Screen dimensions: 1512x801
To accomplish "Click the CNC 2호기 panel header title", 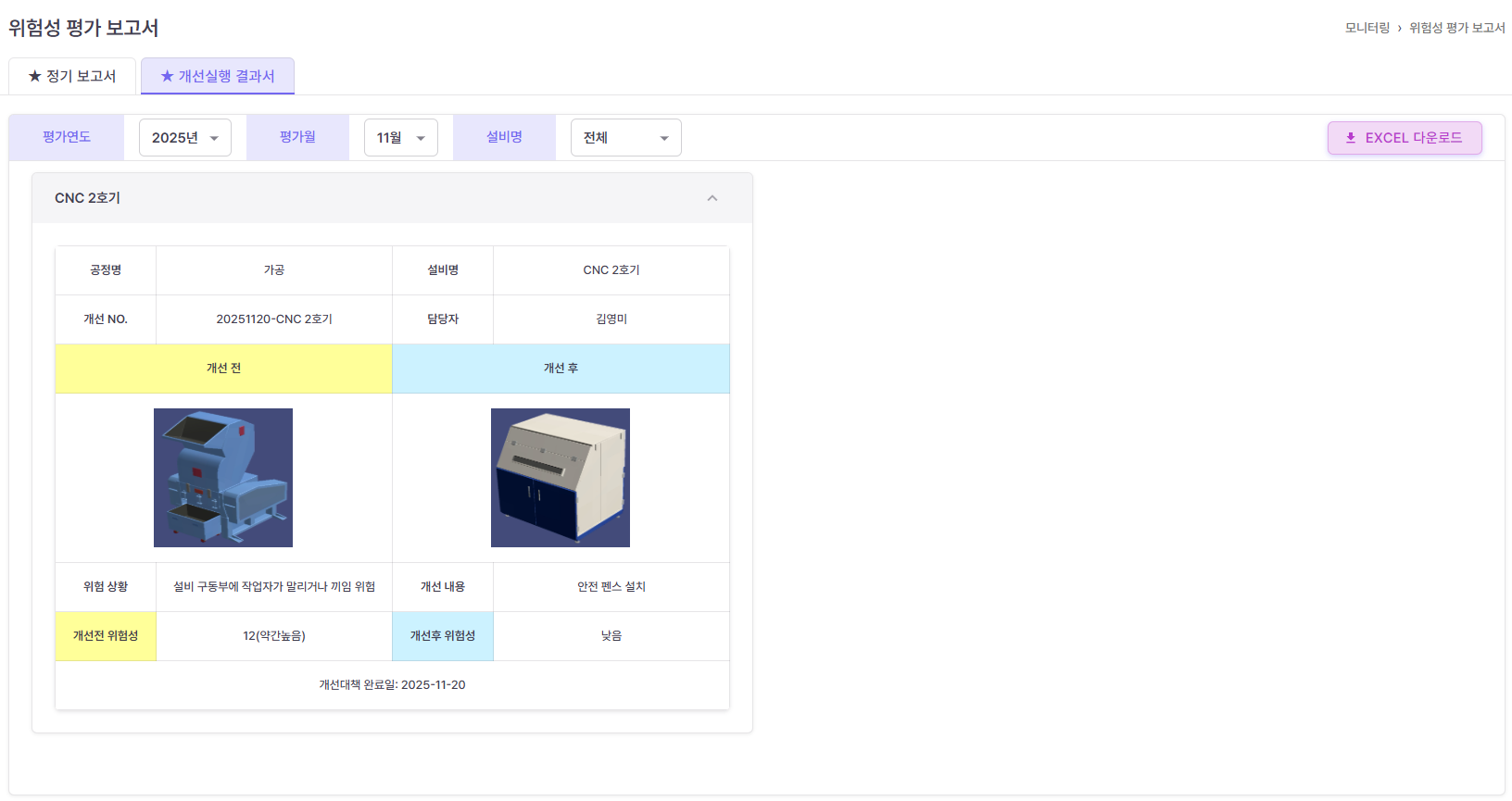I will pos(88,198).
